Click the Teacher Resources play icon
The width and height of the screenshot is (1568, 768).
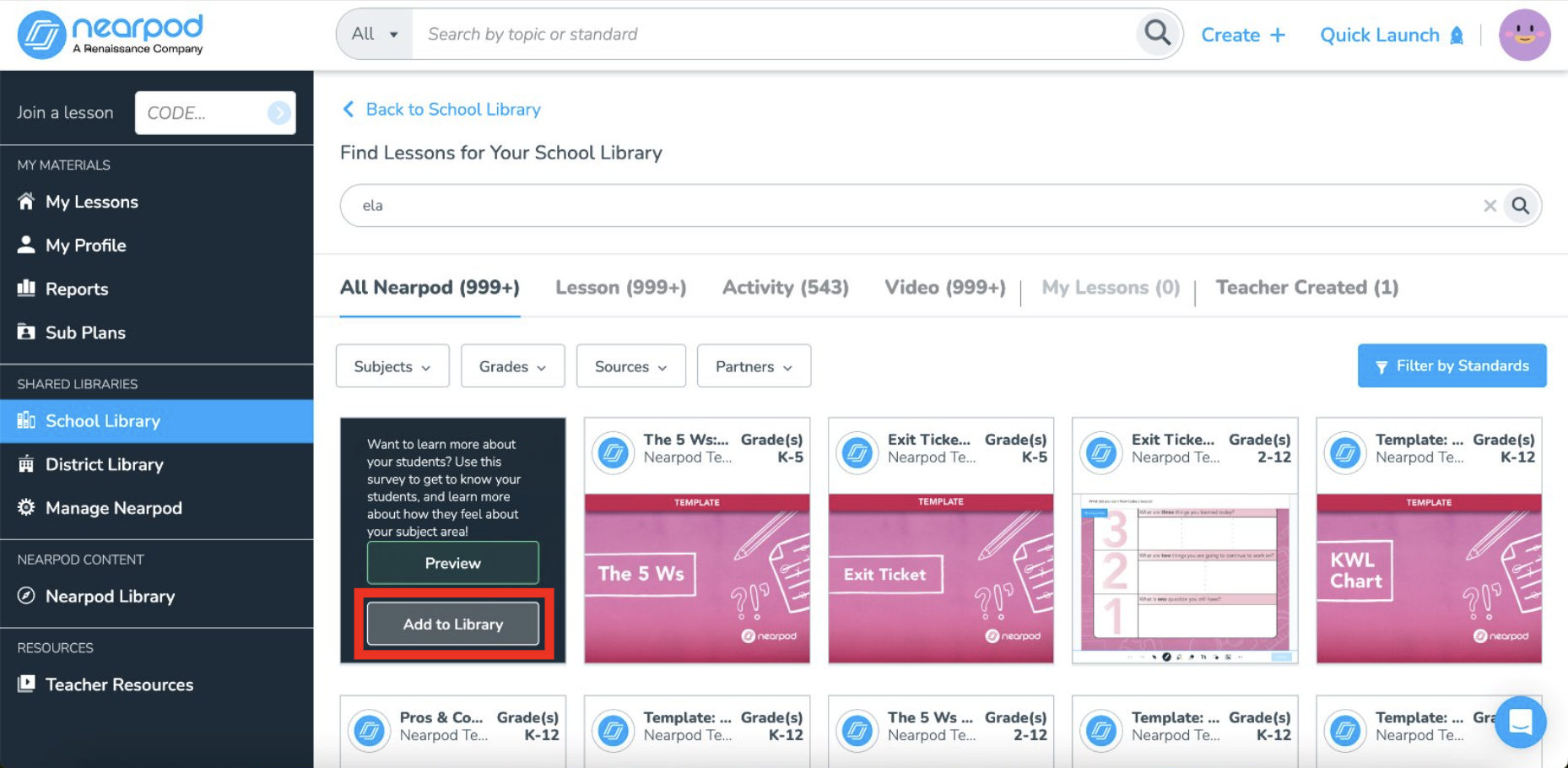tap(26, 684)
